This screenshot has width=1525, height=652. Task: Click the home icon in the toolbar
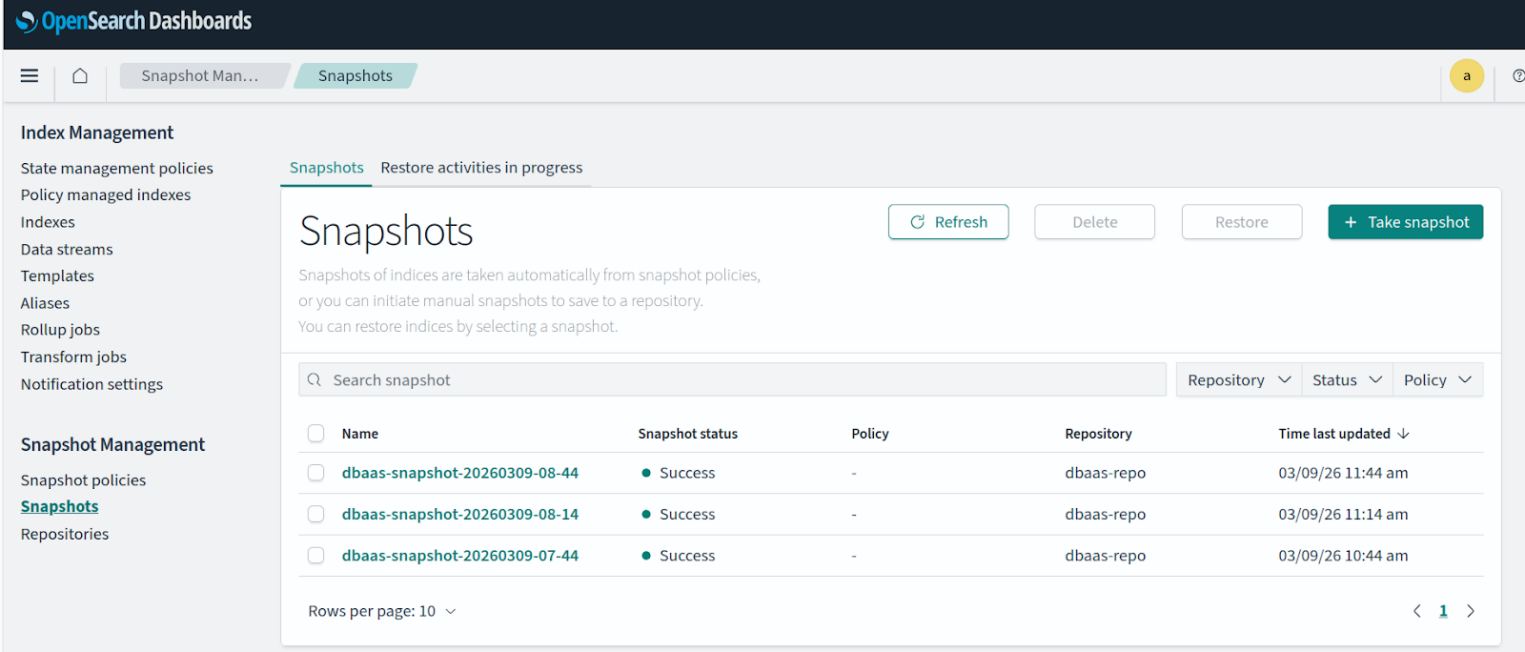tap(79, 75)
